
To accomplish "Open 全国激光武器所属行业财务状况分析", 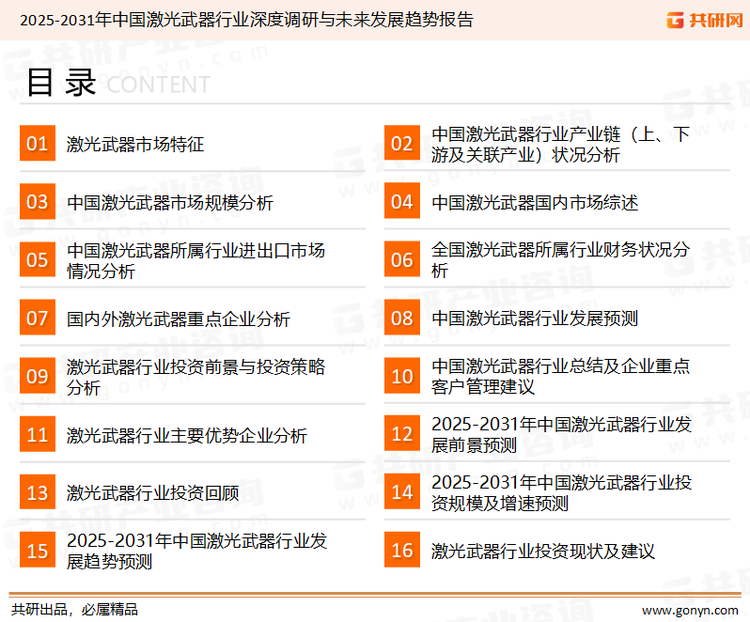I will [560, 260].
